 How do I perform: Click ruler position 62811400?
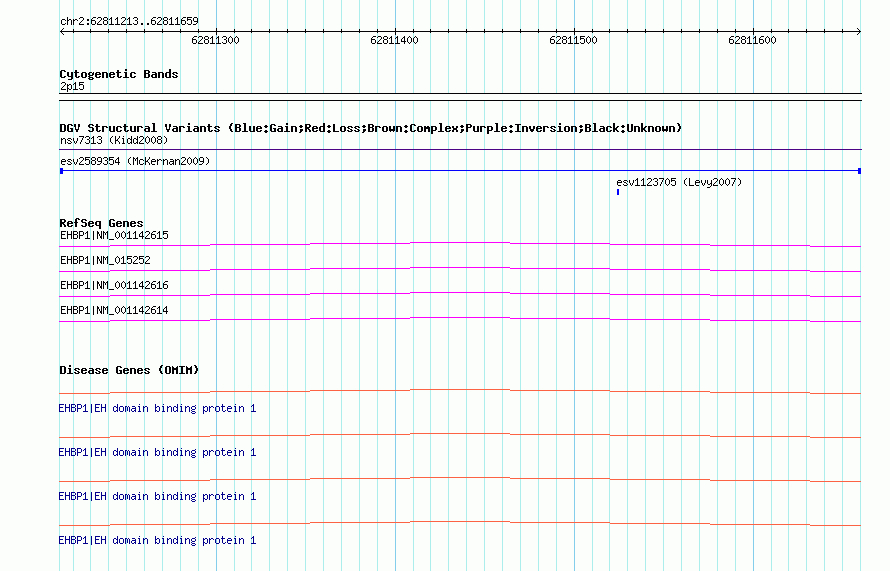pos(394,40)
